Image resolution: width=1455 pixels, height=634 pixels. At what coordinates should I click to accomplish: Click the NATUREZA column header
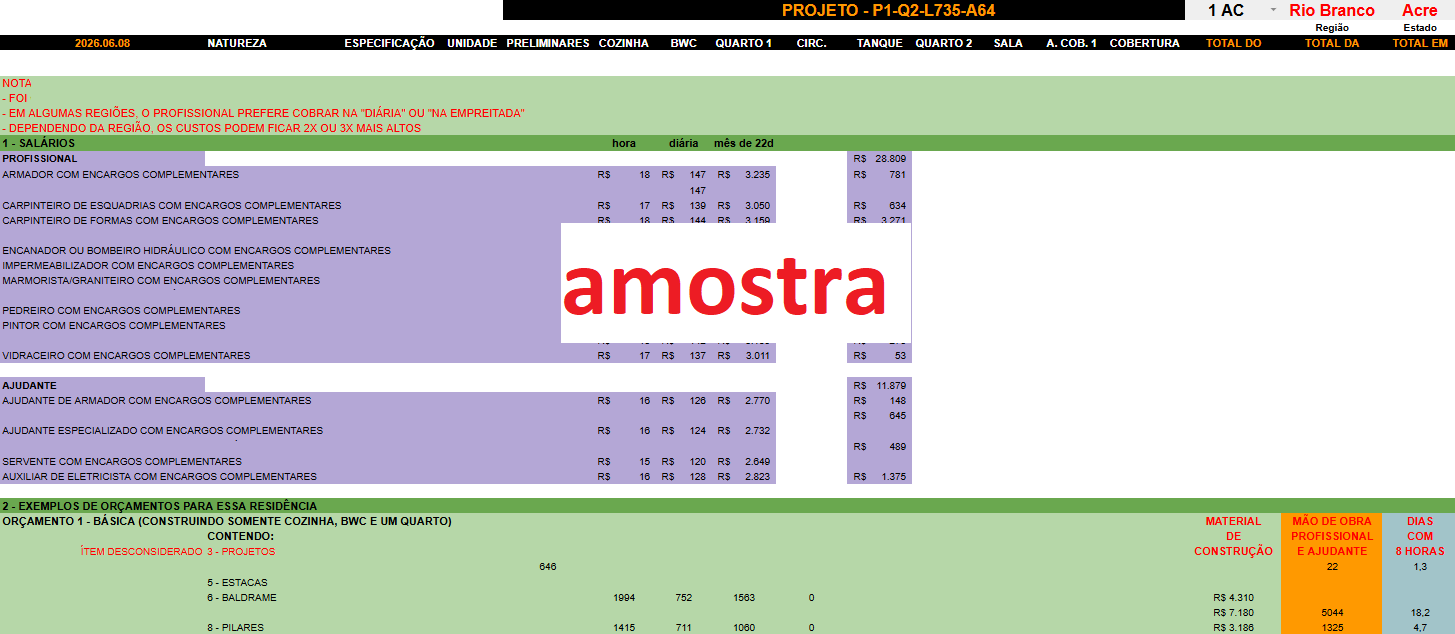tap(236, 43)
